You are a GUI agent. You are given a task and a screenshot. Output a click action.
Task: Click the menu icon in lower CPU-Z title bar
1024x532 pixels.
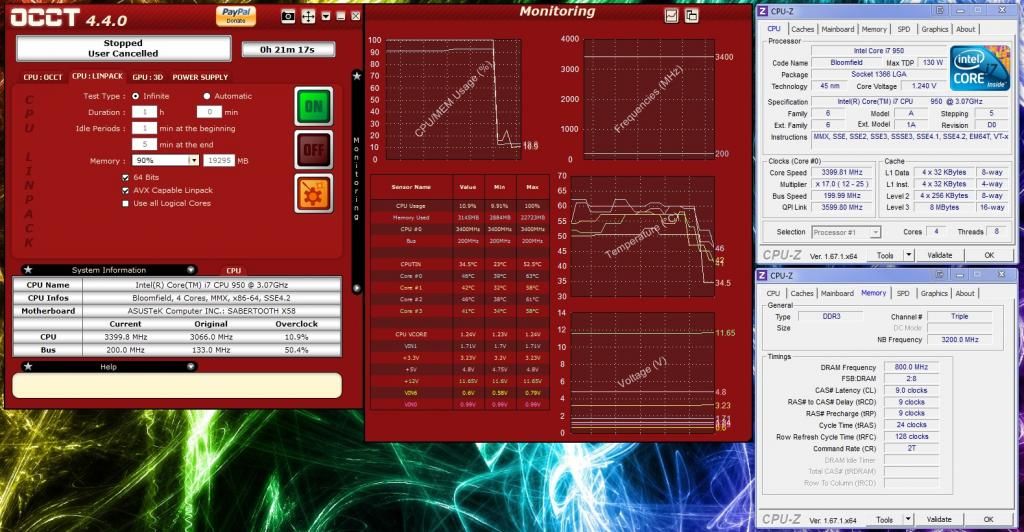[940, 275]
